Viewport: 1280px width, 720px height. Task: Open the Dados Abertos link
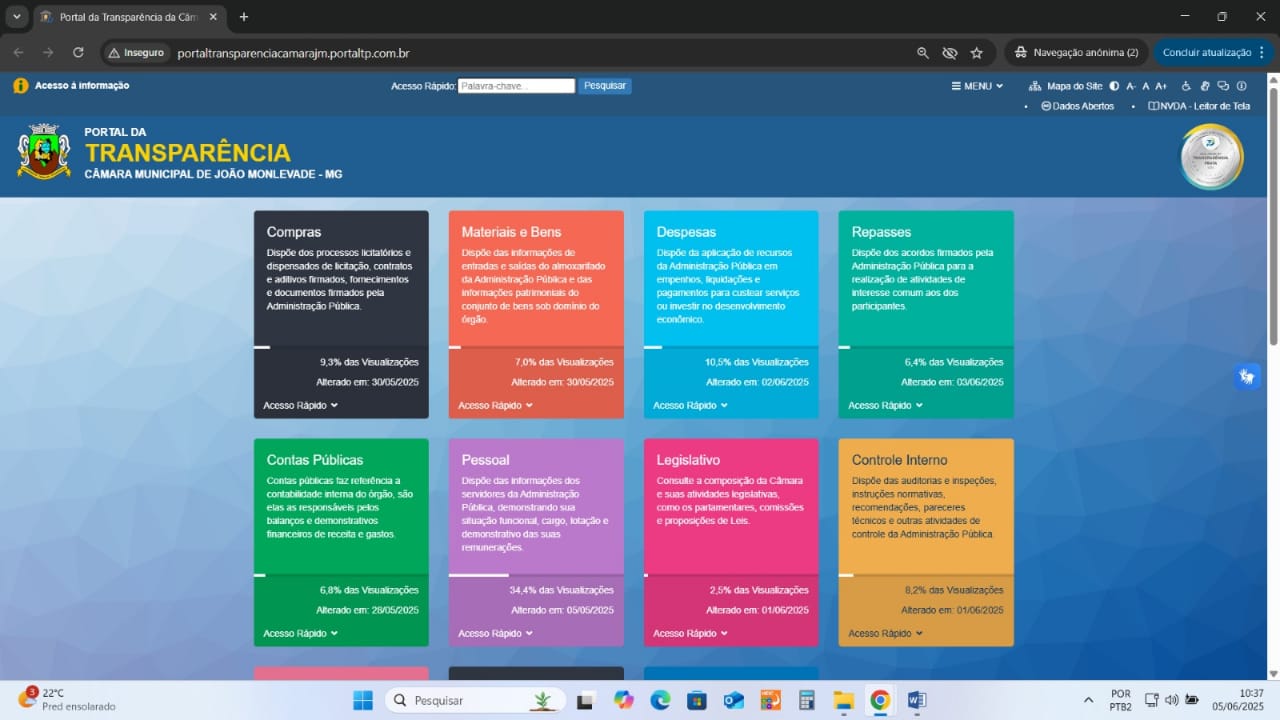[x=1078, y=106]
